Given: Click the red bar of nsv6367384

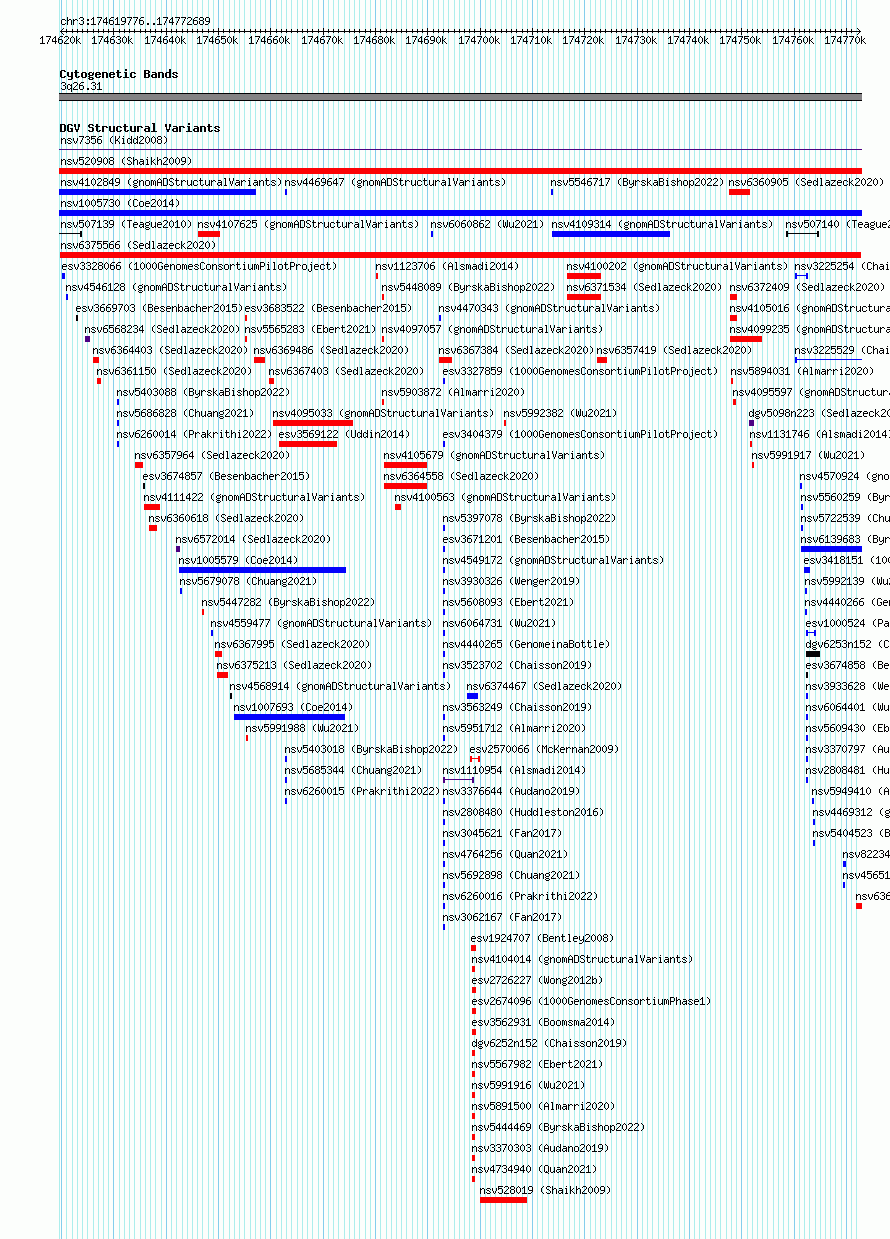Looking at the screenshot, I should (x=445, y=360).
